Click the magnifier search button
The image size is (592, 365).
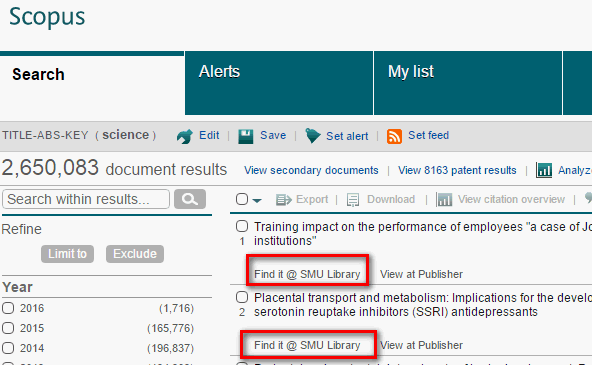pos(190,199)
